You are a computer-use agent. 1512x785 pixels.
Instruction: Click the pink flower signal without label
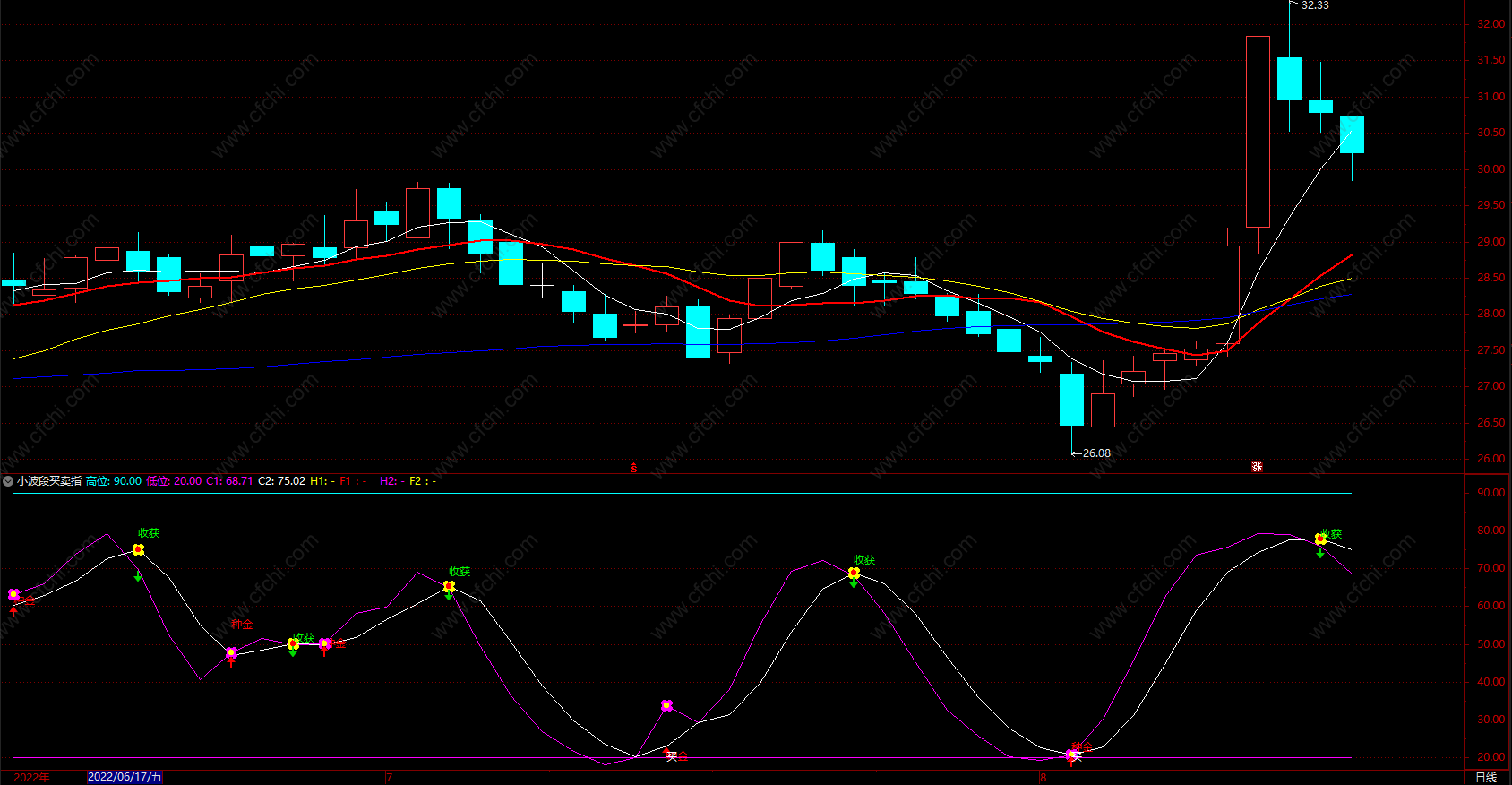point(666,706)
